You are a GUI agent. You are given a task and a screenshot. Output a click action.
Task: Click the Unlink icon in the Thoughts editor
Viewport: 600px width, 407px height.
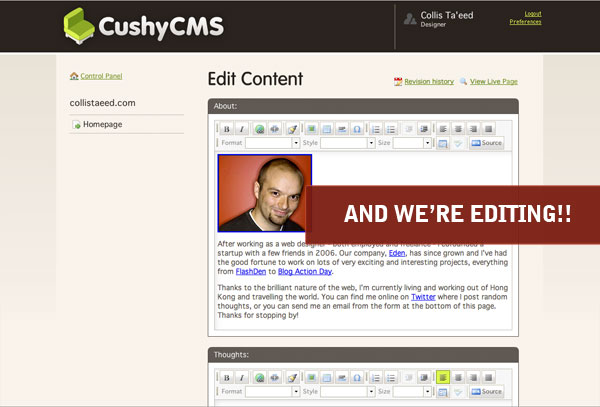pyautogui.click(x=274, y=378)
